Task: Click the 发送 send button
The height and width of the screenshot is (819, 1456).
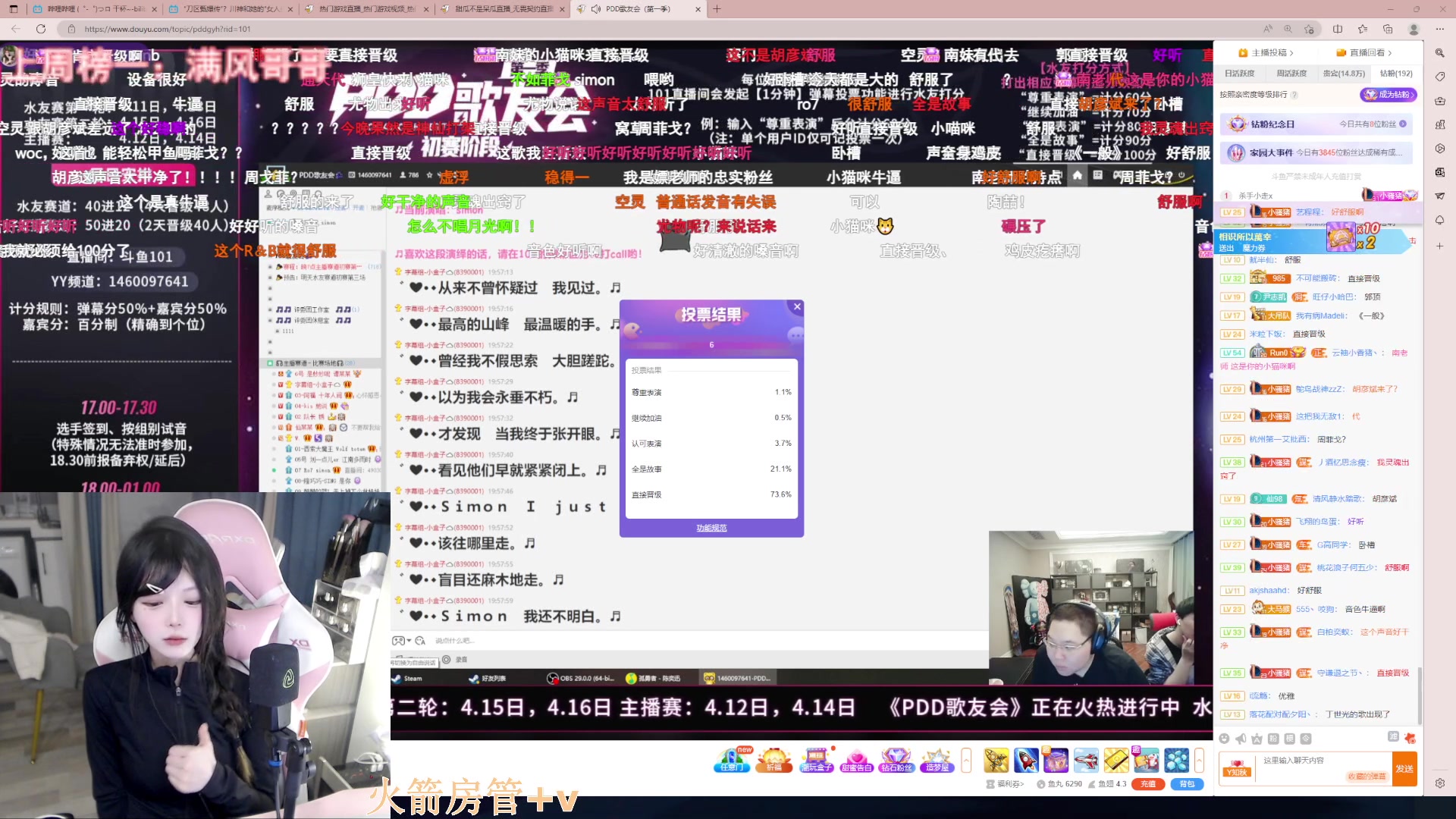Action: coord(1404,768)
